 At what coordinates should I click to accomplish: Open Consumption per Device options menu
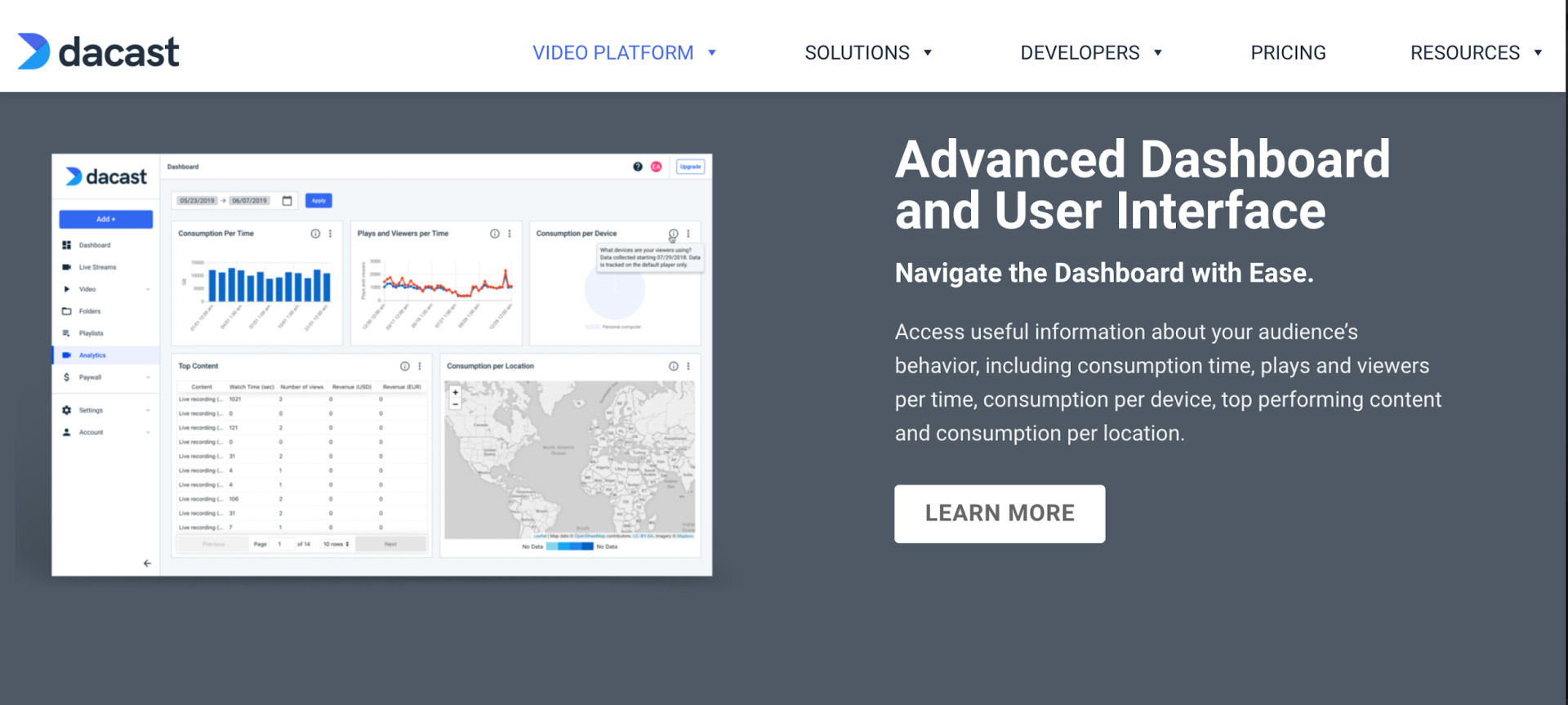point(688,234)
